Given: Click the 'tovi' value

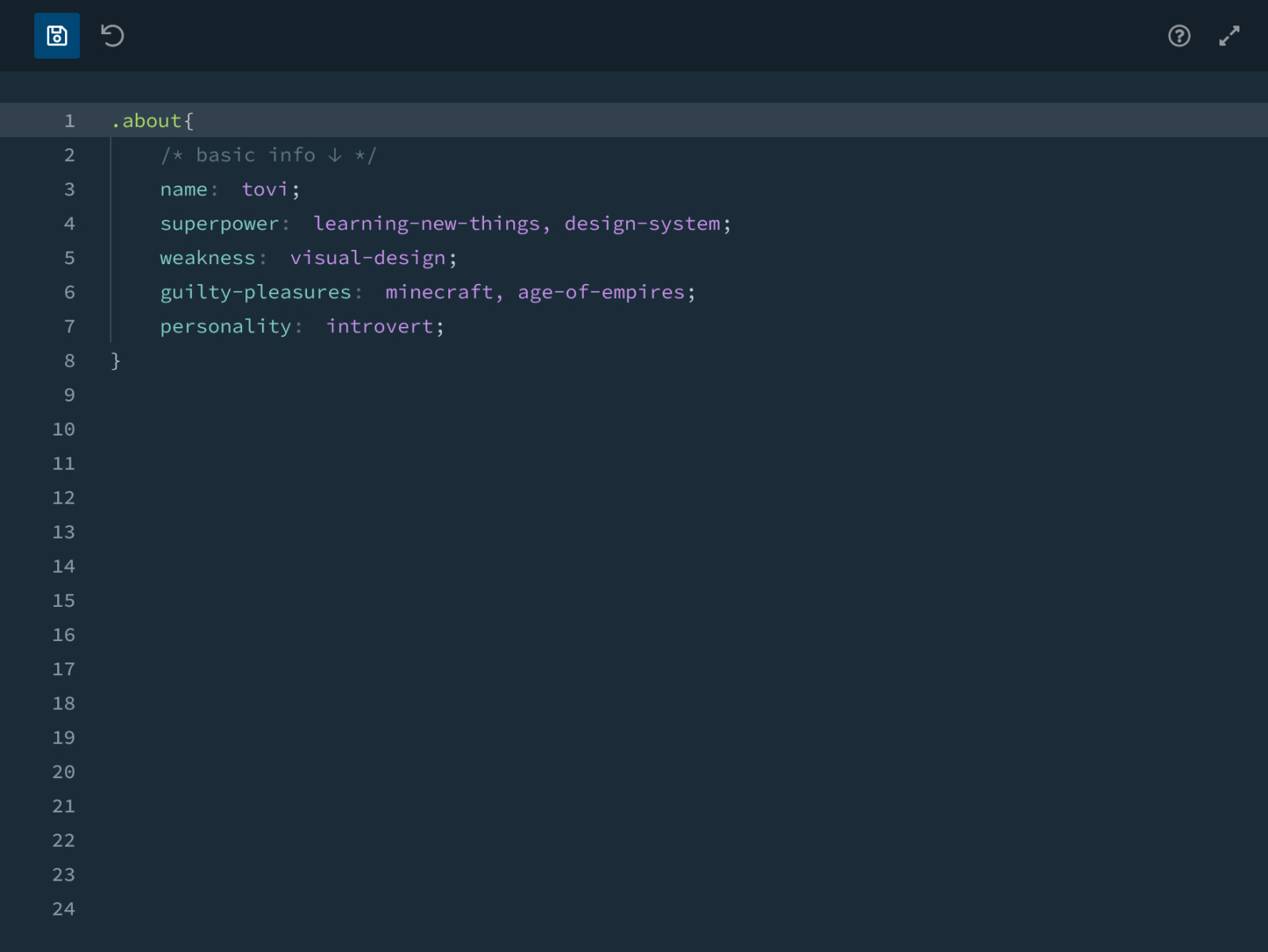Looking at the screenshot, I should click(265, 190).
